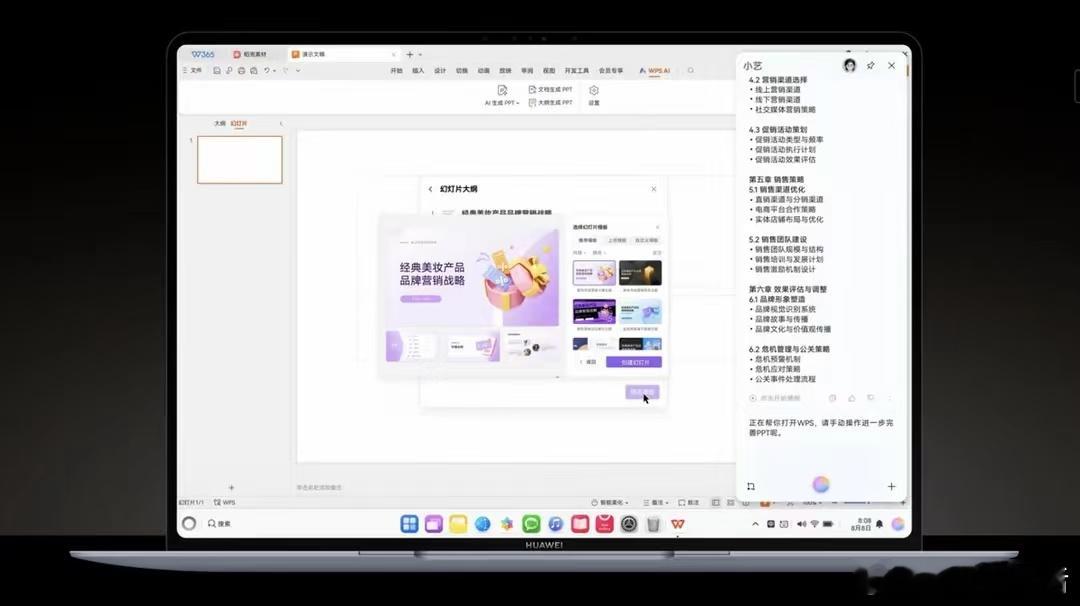Viewport: 1080px width, 606px height.
Task: Open the trash bin in dock
Action: [653, 524]
